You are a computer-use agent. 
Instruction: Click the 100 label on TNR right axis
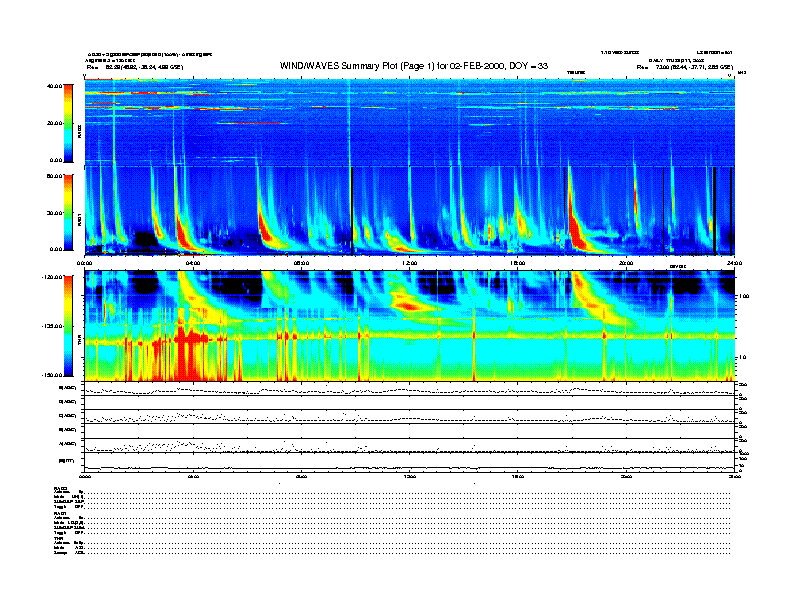(x=743, y=296)
